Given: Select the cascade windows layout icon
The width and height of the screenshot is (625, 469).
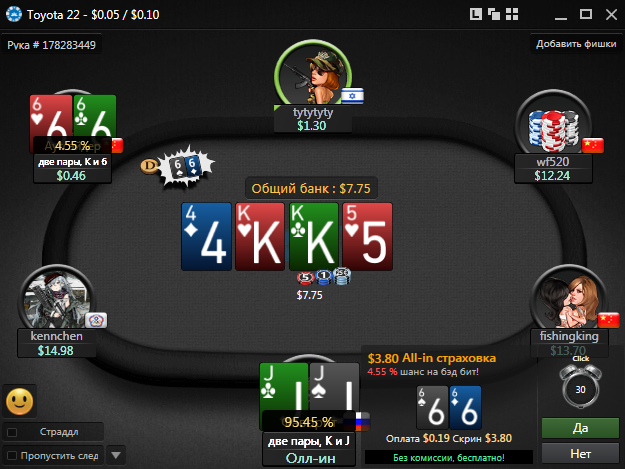Looking at the screenshot, I should tap(494, 14).
